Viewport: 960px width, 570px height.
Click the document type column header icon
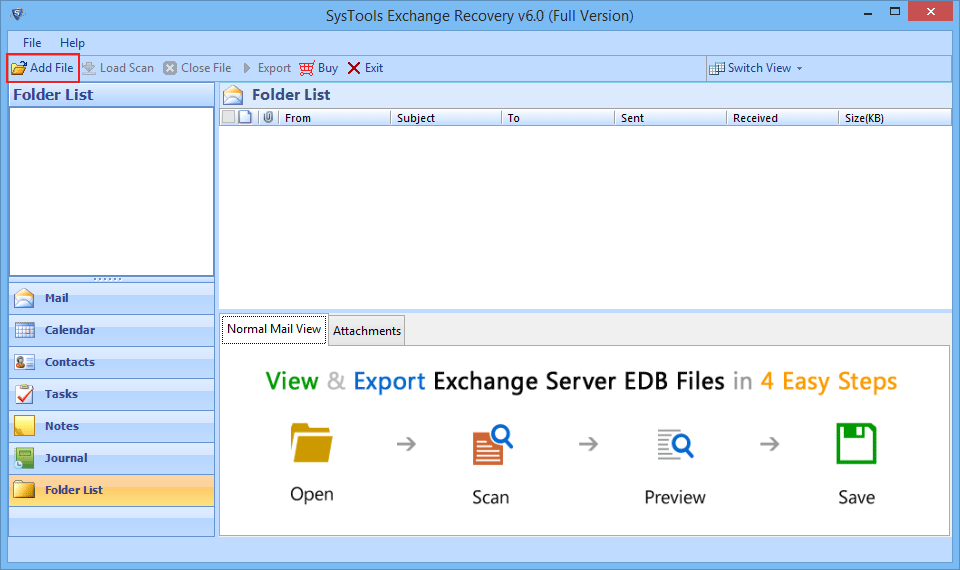pyautogui.click(x=245, y=117)
